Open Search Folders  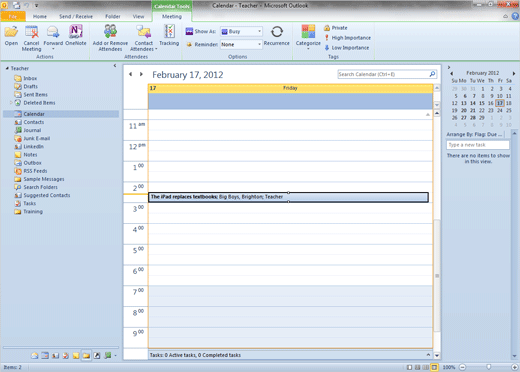click(40, 187)
